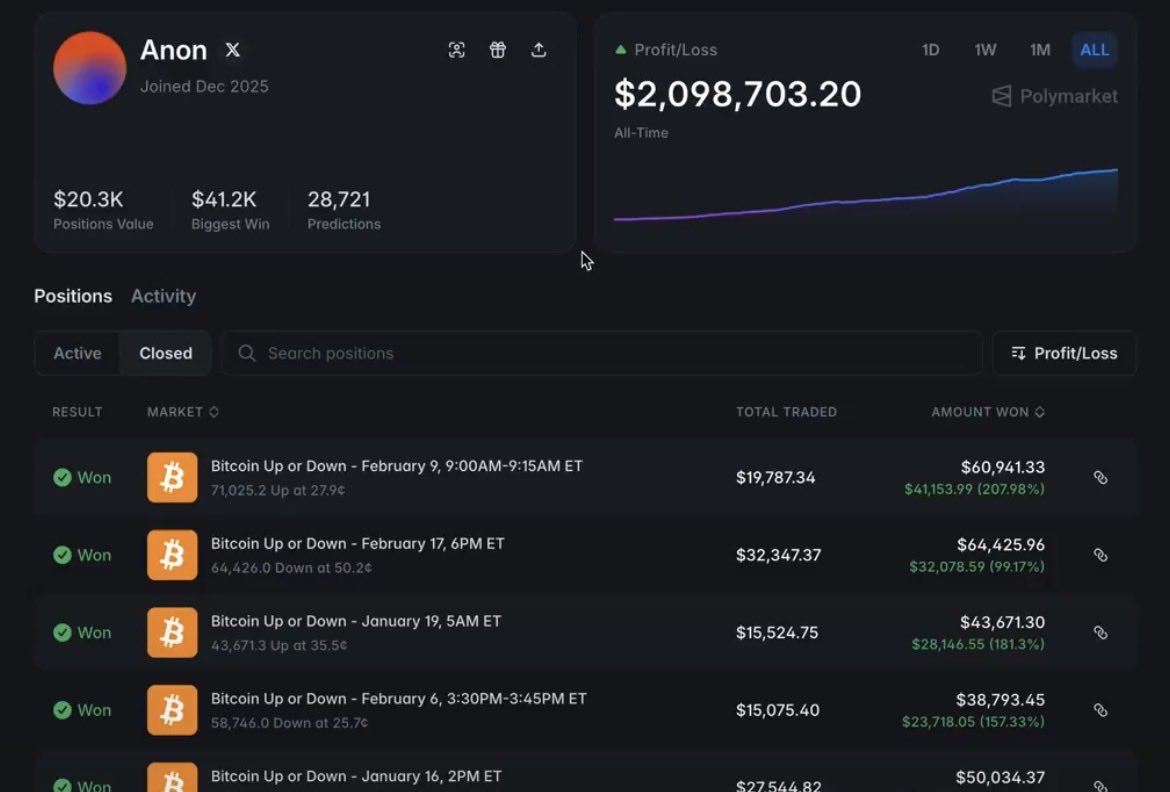Copy link icon for $64,425.96 row
This screenshot has width=1170, height=792.
pos(1101,555)
